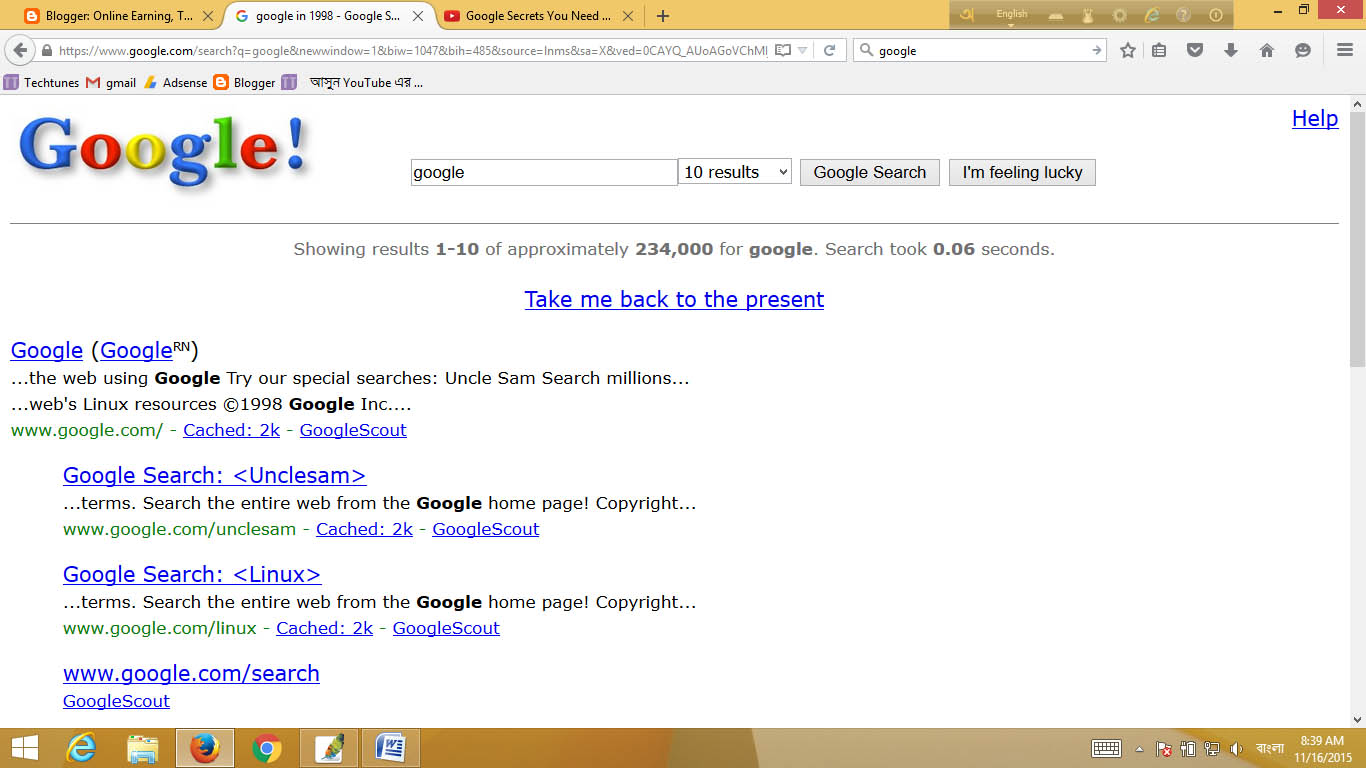The height and width of the screenshot is (768, 1366).
Task: Bookmark this page with the star icon
Action: pos(1128,50)
